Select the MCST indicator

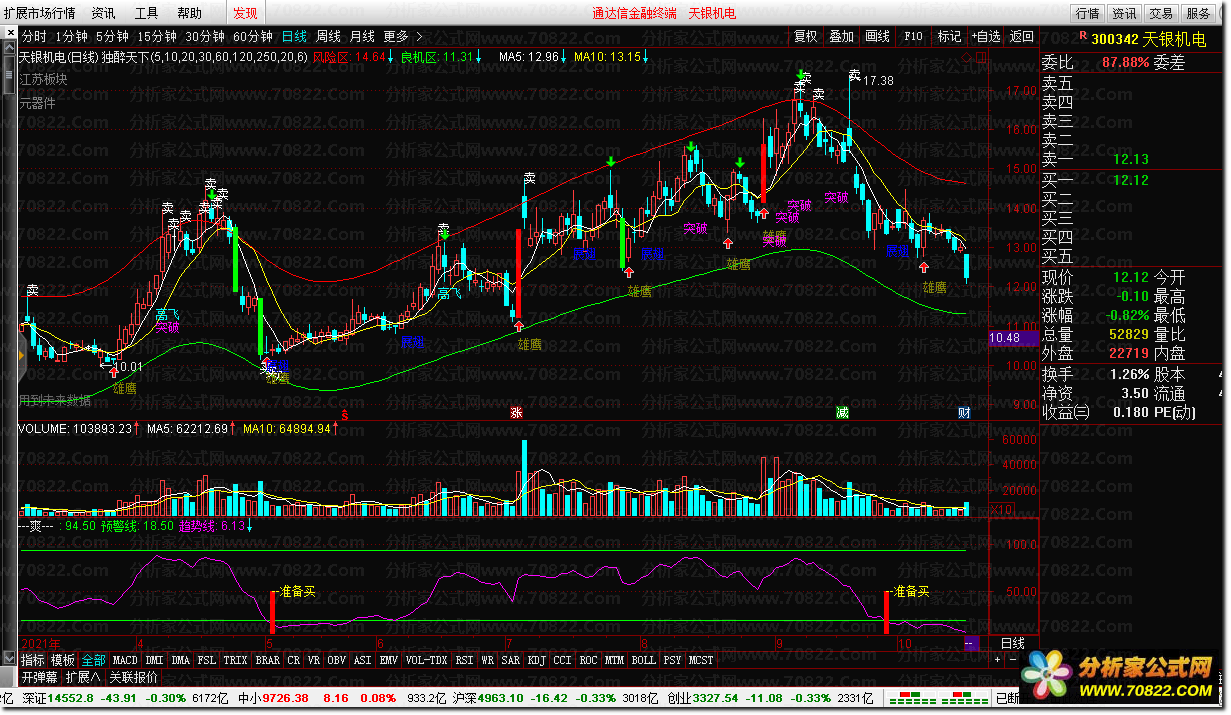click(x=701, y=661)
